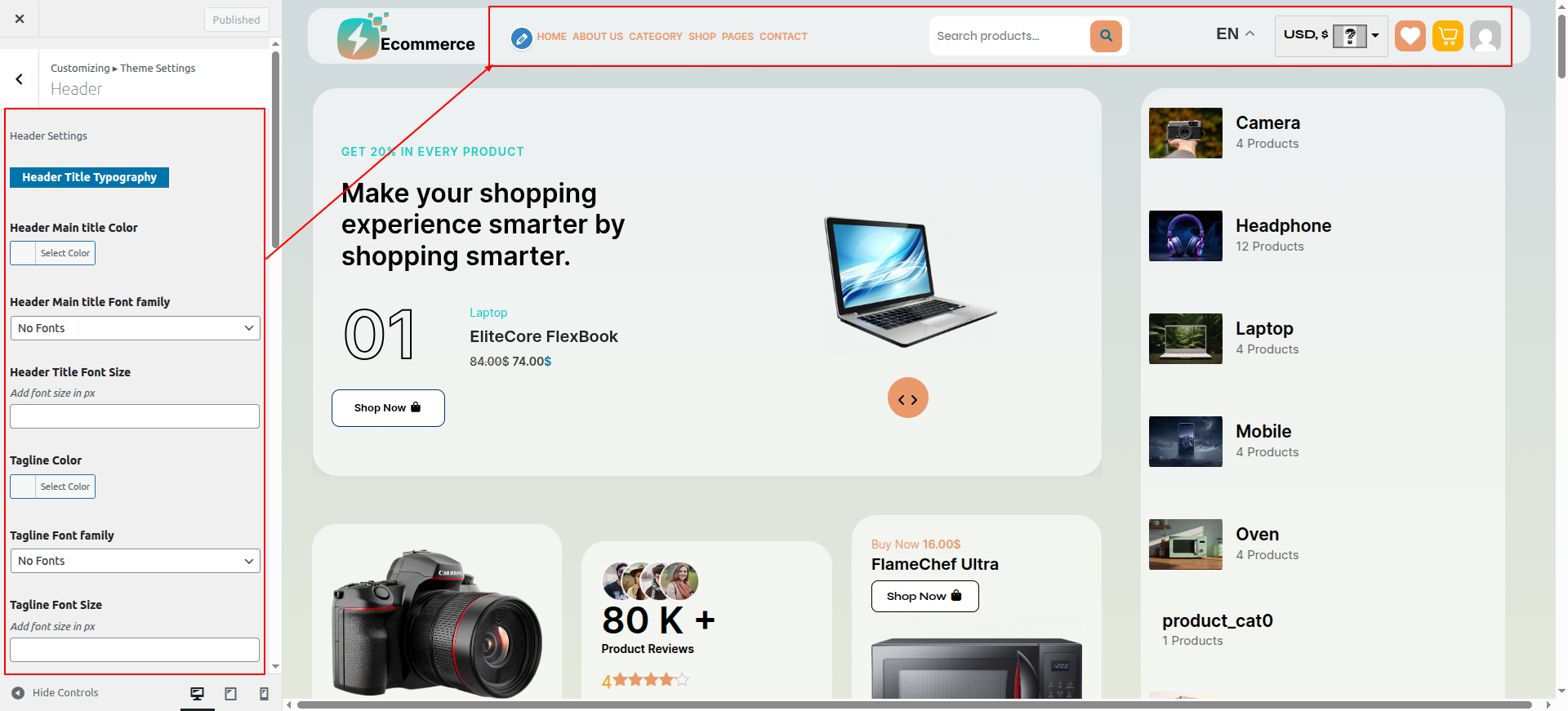The height and width of the screenshot is (711, 1568).
Task: Open Tagline Font family dropdown
Action: tap(135, 561)
